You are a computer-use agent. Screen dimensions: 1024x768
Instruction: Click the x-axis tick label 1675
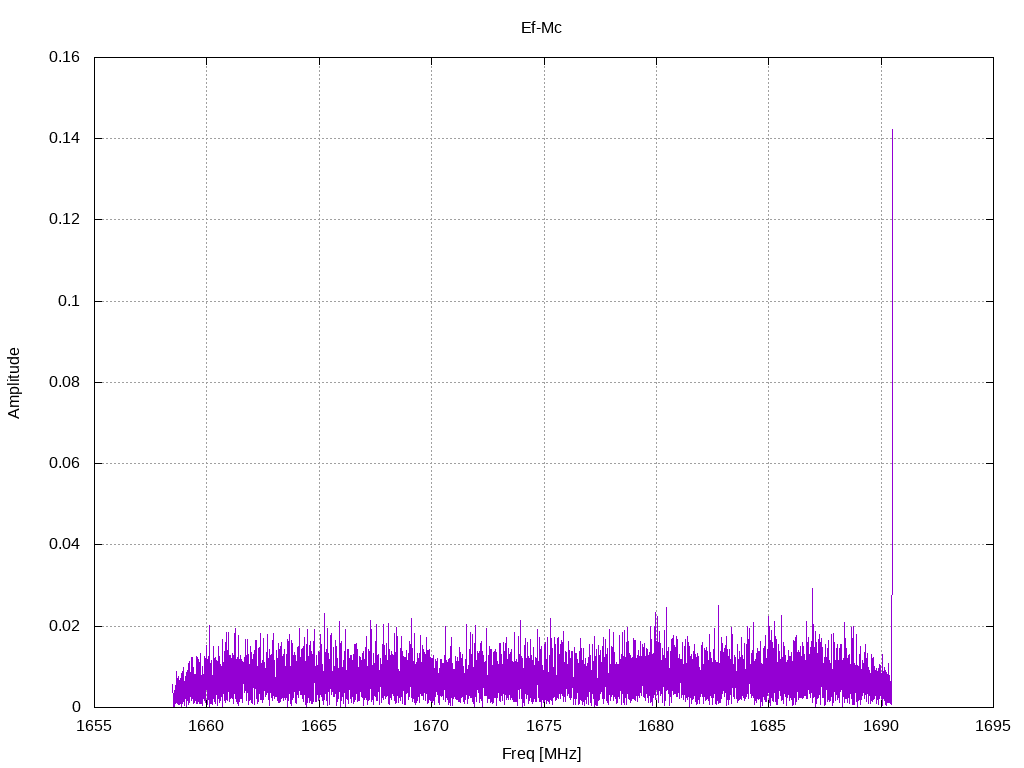pos(544,726)
